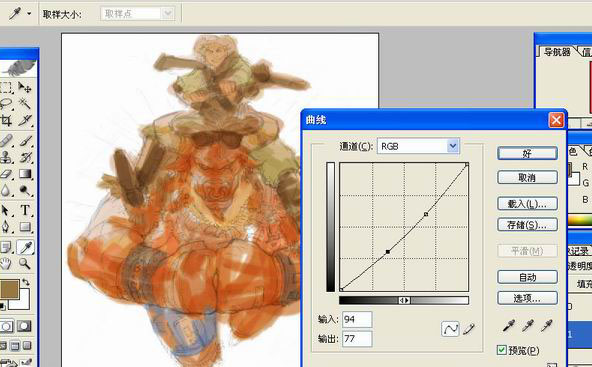Select the Gradient tool
The height and width of the screenshot is (367, 592).
[25, 174]
